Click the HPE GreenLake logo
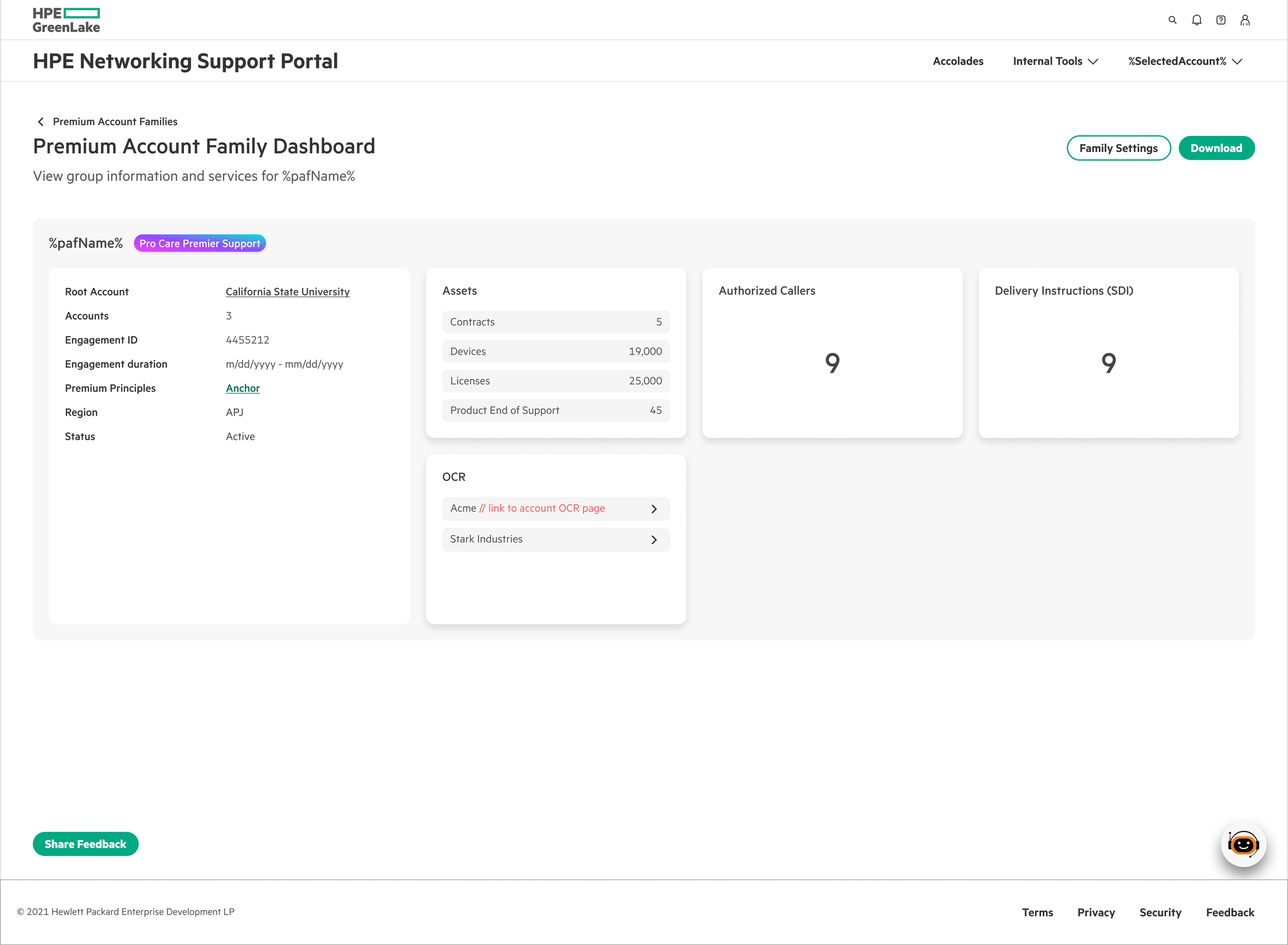 [x=66, y=20]
